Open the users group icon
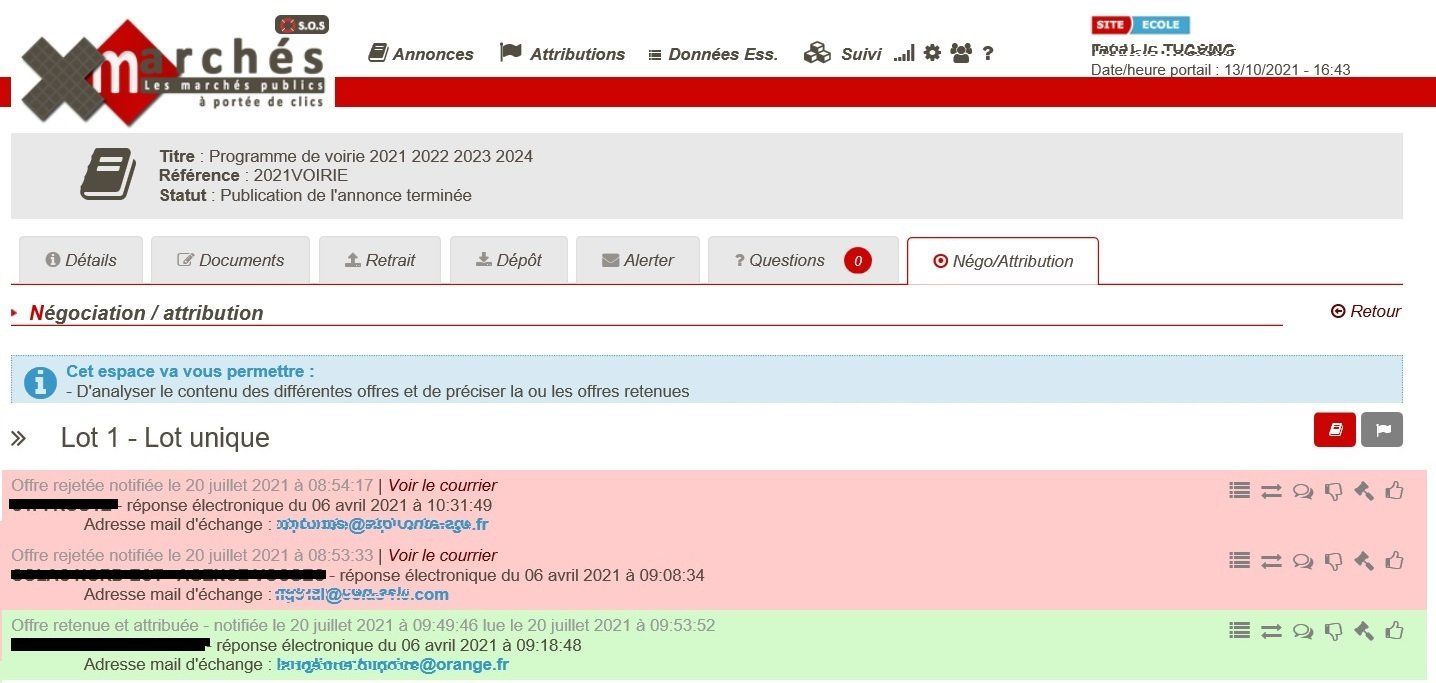1436x683 pixels. tap(961, 53)
